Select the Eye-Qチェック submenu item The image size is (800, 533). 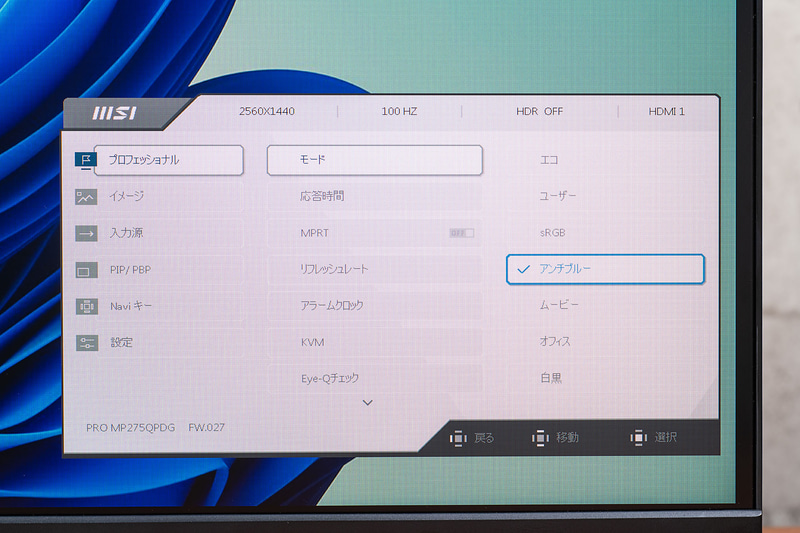click(374, 378)
